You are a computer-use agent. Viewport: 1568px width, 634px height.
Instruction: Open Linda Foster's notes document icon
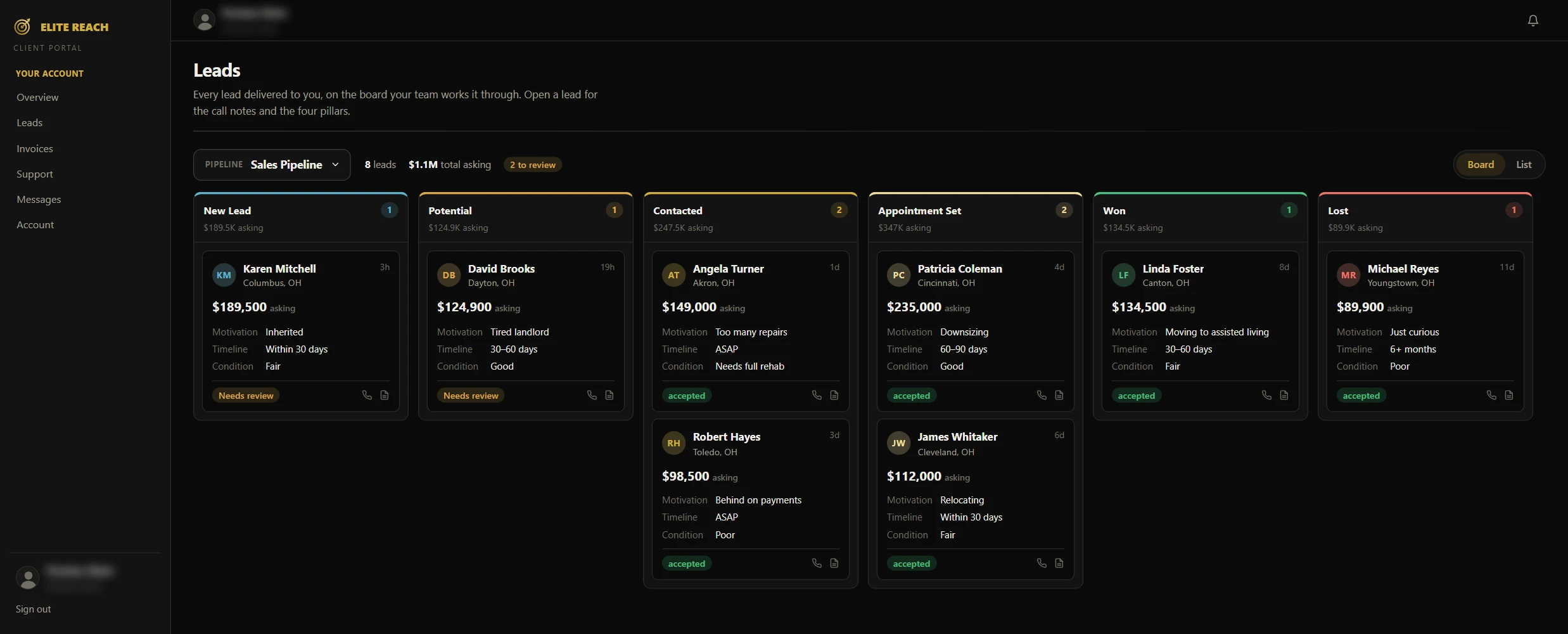(x=1284, y=395)
